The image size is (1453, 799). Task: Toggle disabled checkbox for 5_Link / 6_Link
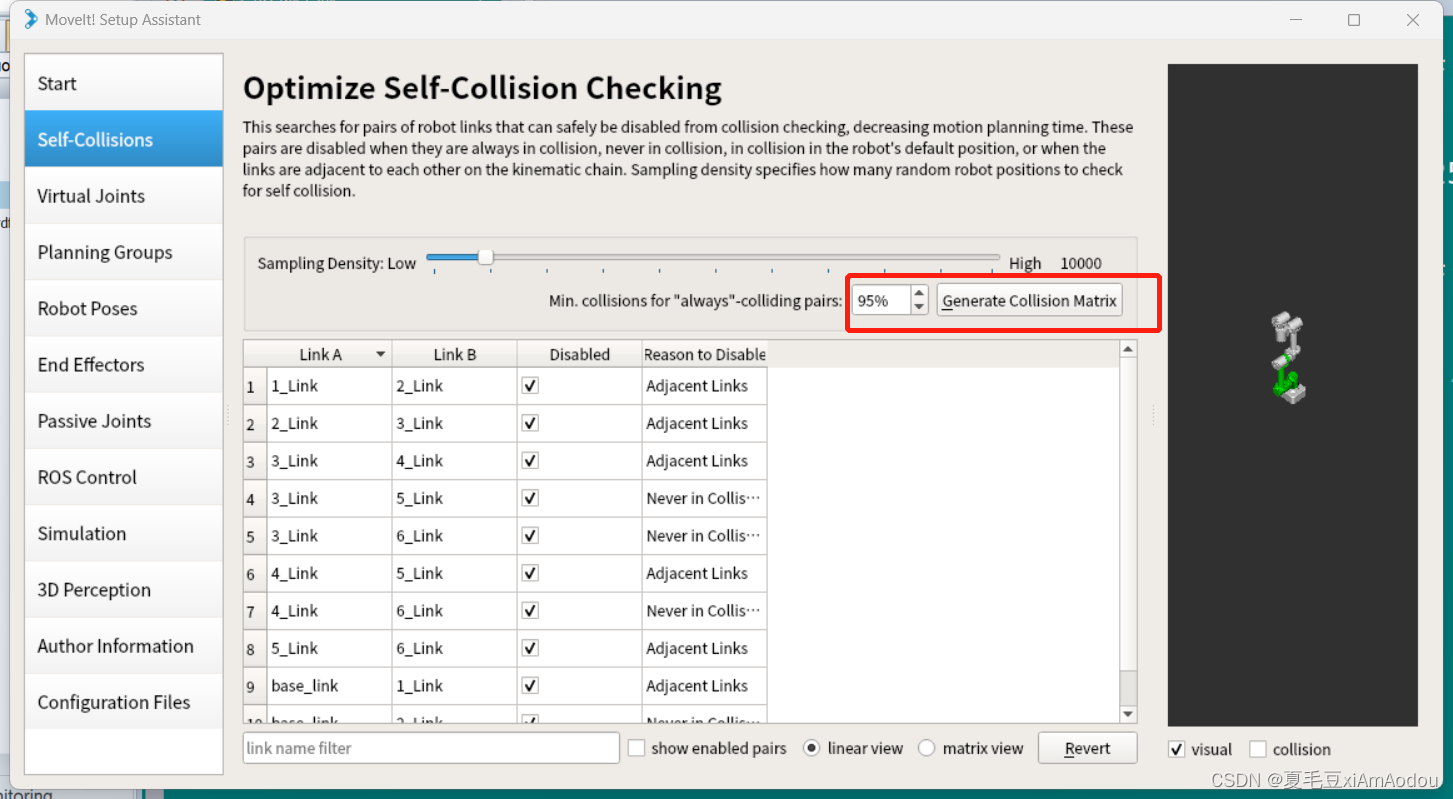click(x=530, y=648)
